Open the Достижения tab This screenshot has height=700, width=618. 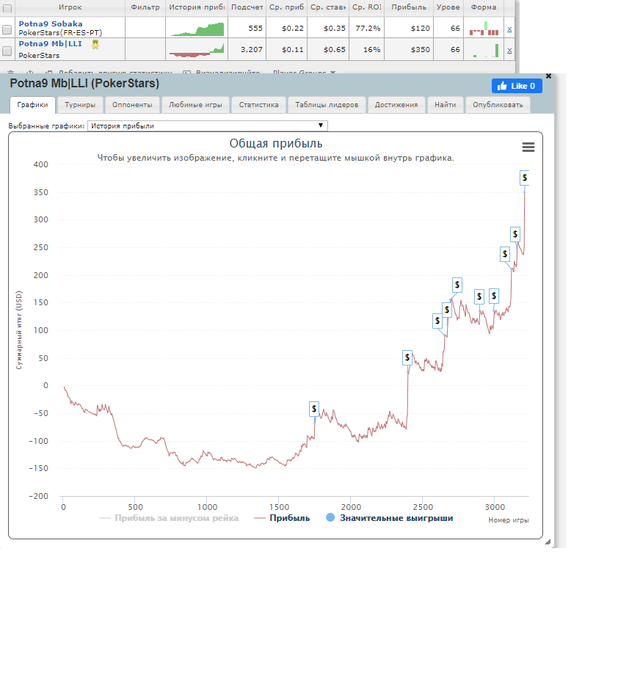pyautogui.click(x=396, y=105)
